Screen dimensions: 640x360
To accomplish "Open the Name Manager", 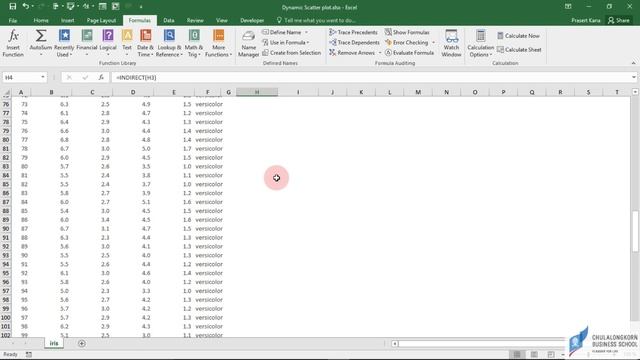I will [x=249, y=43].
